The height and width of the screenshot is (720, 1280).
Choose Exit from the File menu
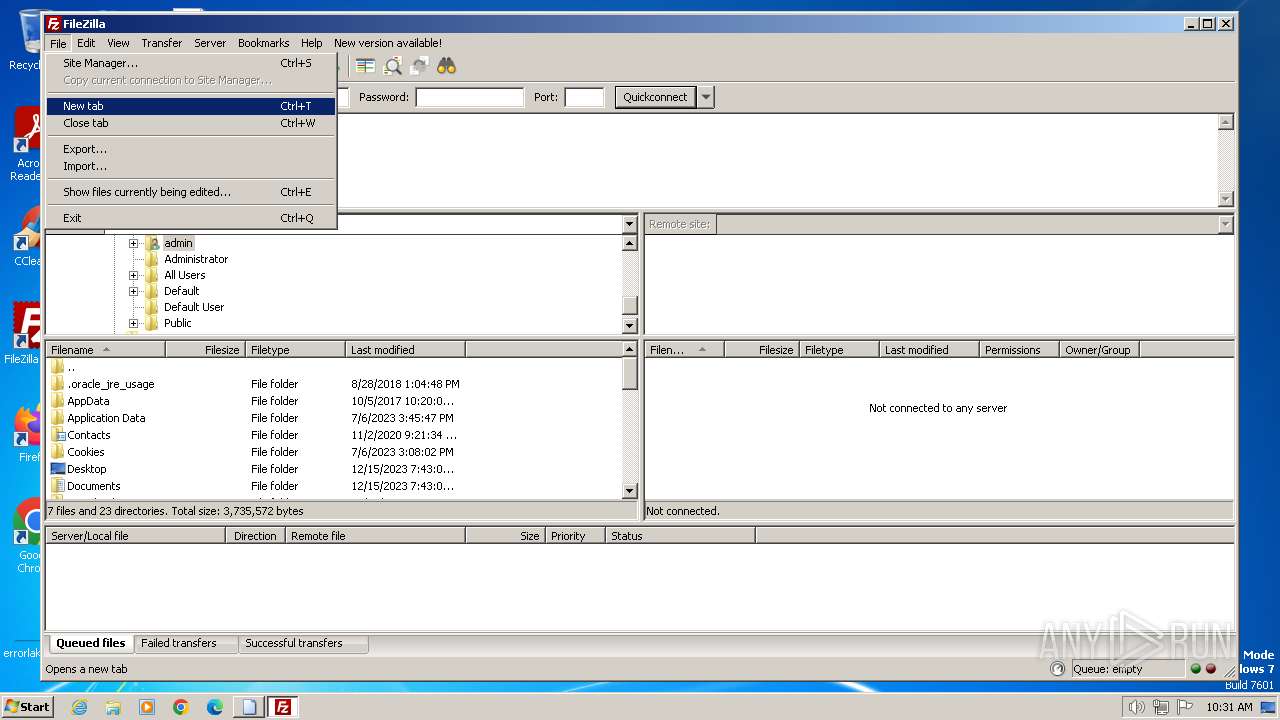191,218
